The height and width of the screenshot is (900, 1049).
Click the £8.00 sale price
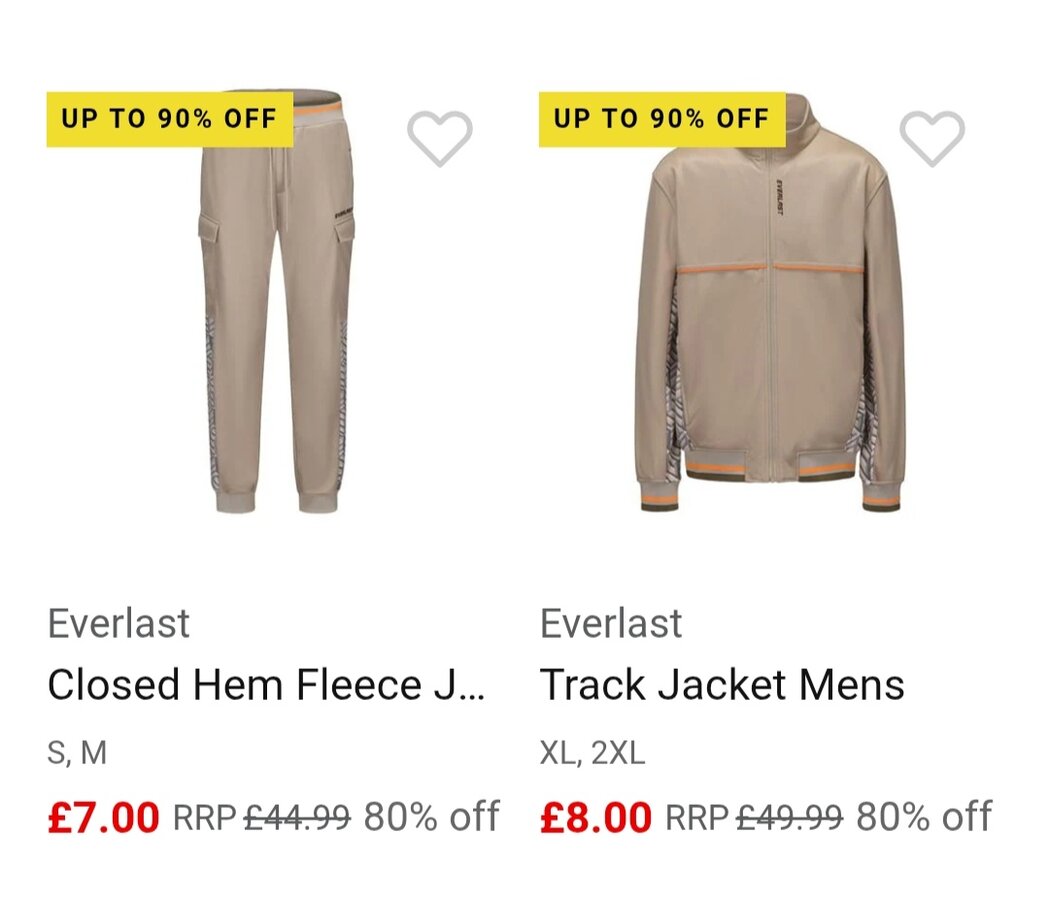(596, 817)
